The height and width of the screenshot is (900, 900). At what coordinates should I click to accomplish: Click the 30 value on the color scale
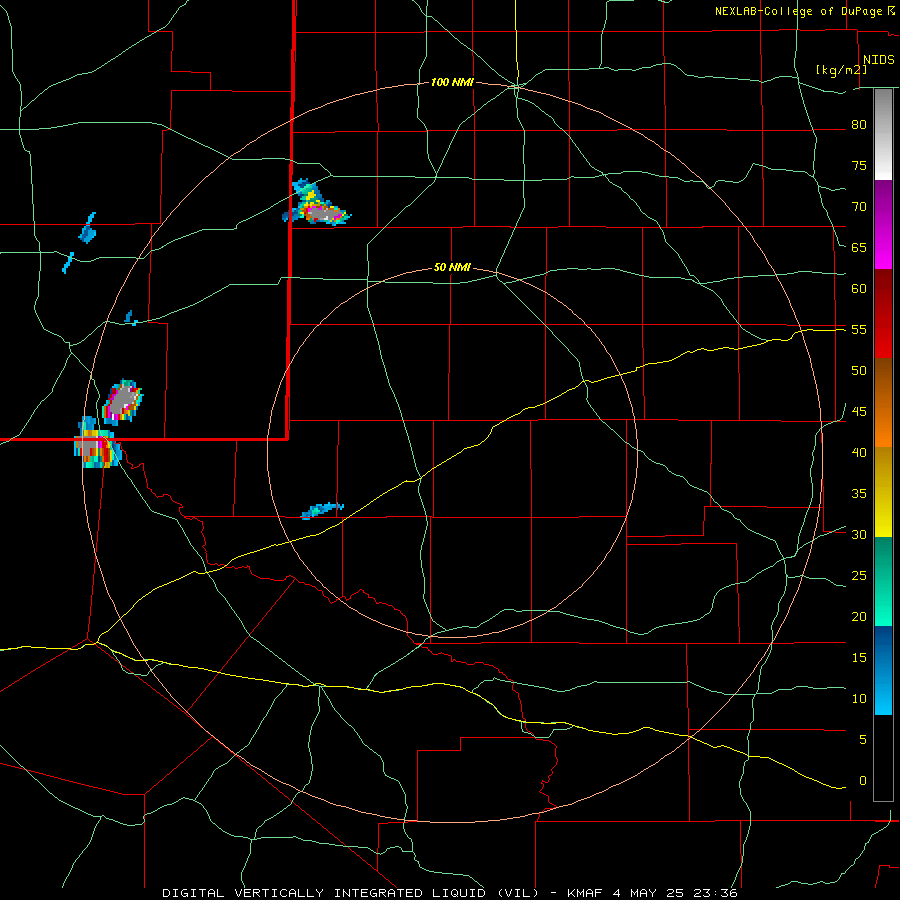pos(859,535)
